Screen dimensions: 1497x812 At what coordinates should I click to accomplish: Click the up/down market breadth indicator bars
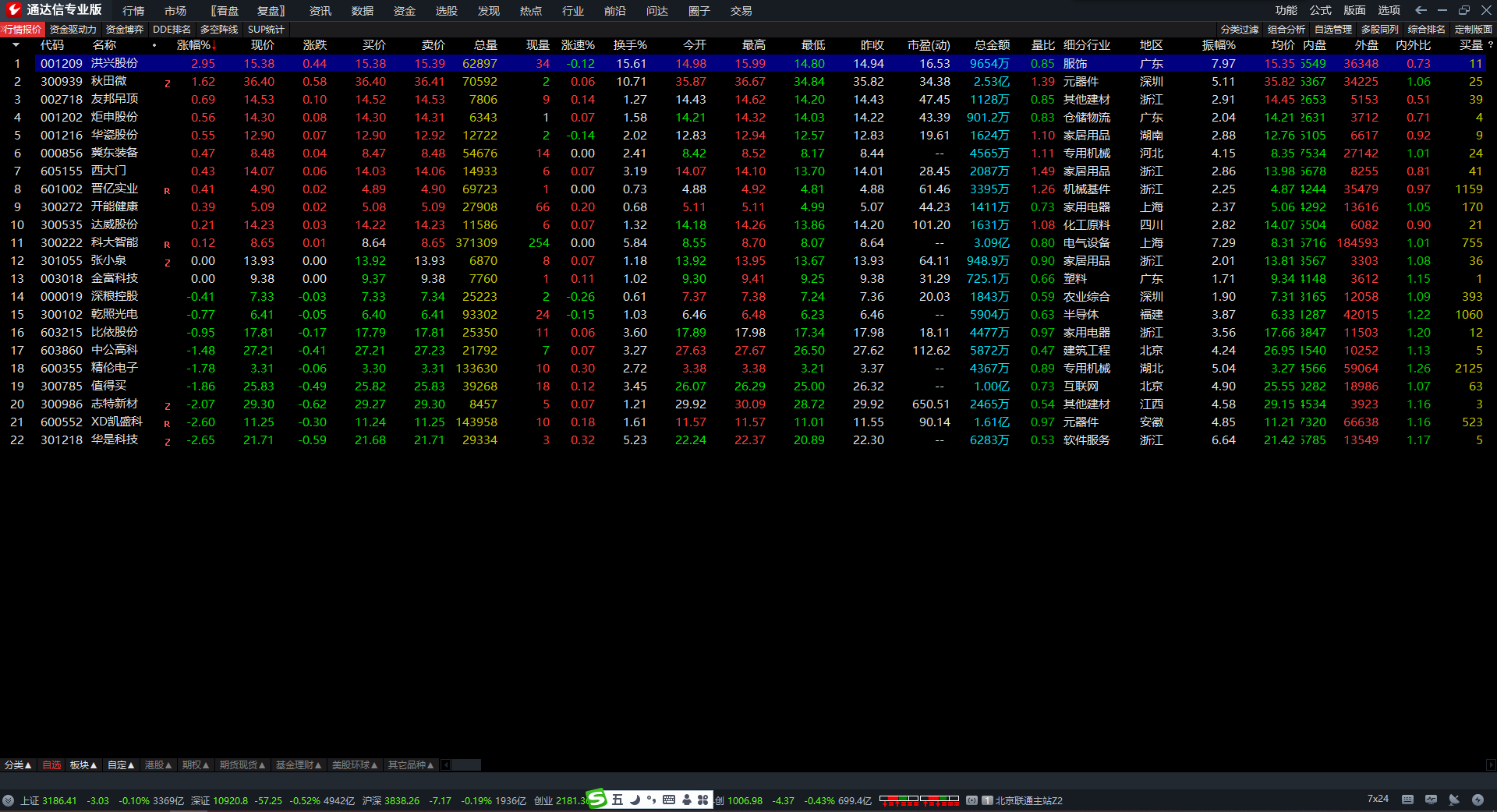coord(919,800)
